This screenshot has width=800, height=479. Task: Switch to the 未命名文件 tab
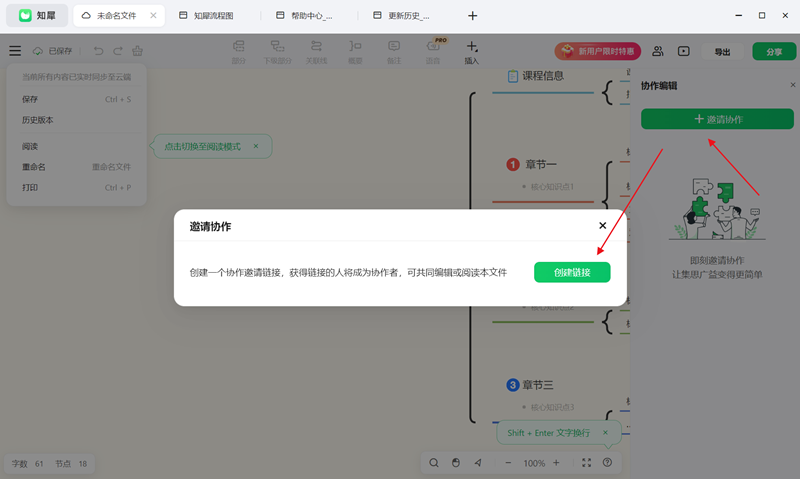117,16
